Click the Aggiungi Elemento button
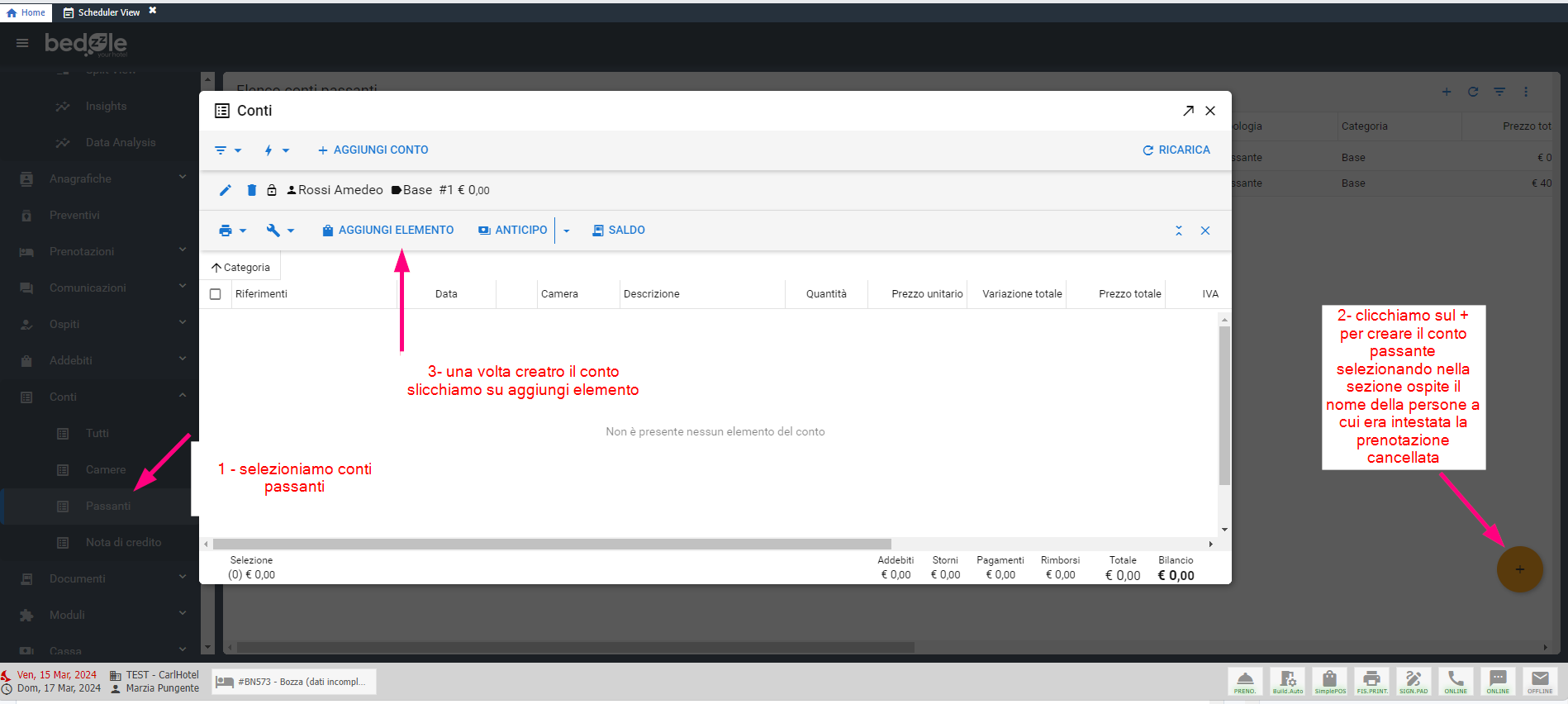 point(387,231)
